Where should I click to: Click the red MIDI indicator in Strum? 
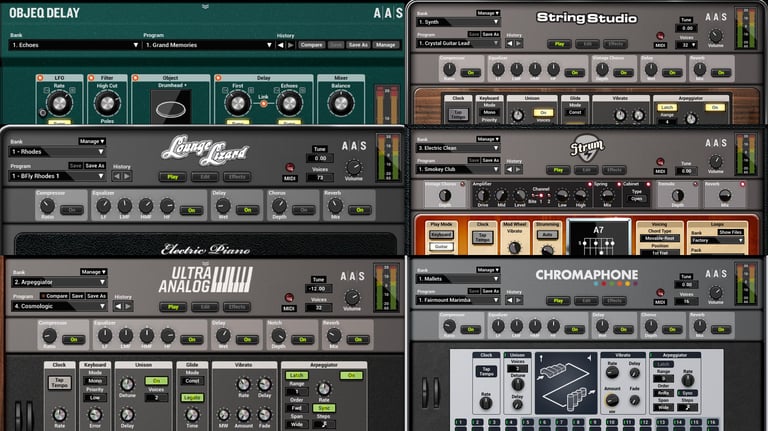coord(660,162)
